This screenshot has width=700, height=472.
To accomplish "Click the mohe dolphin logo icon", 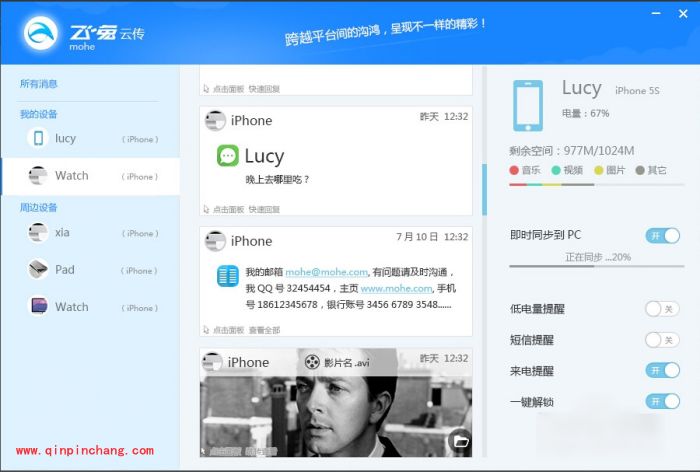I will click(x=41, y=33).
